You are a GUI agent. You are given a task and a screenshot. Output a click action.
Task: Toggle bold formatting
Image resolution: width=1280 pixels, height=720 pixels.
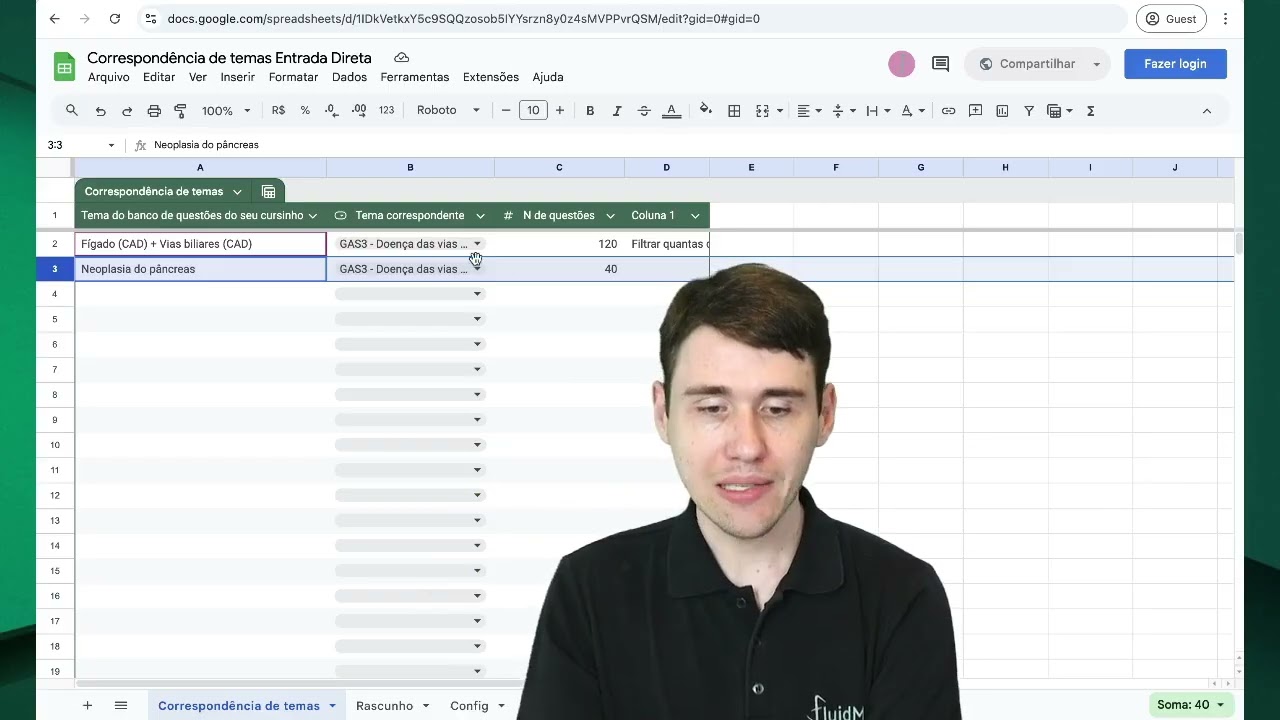tap(590, 111)
